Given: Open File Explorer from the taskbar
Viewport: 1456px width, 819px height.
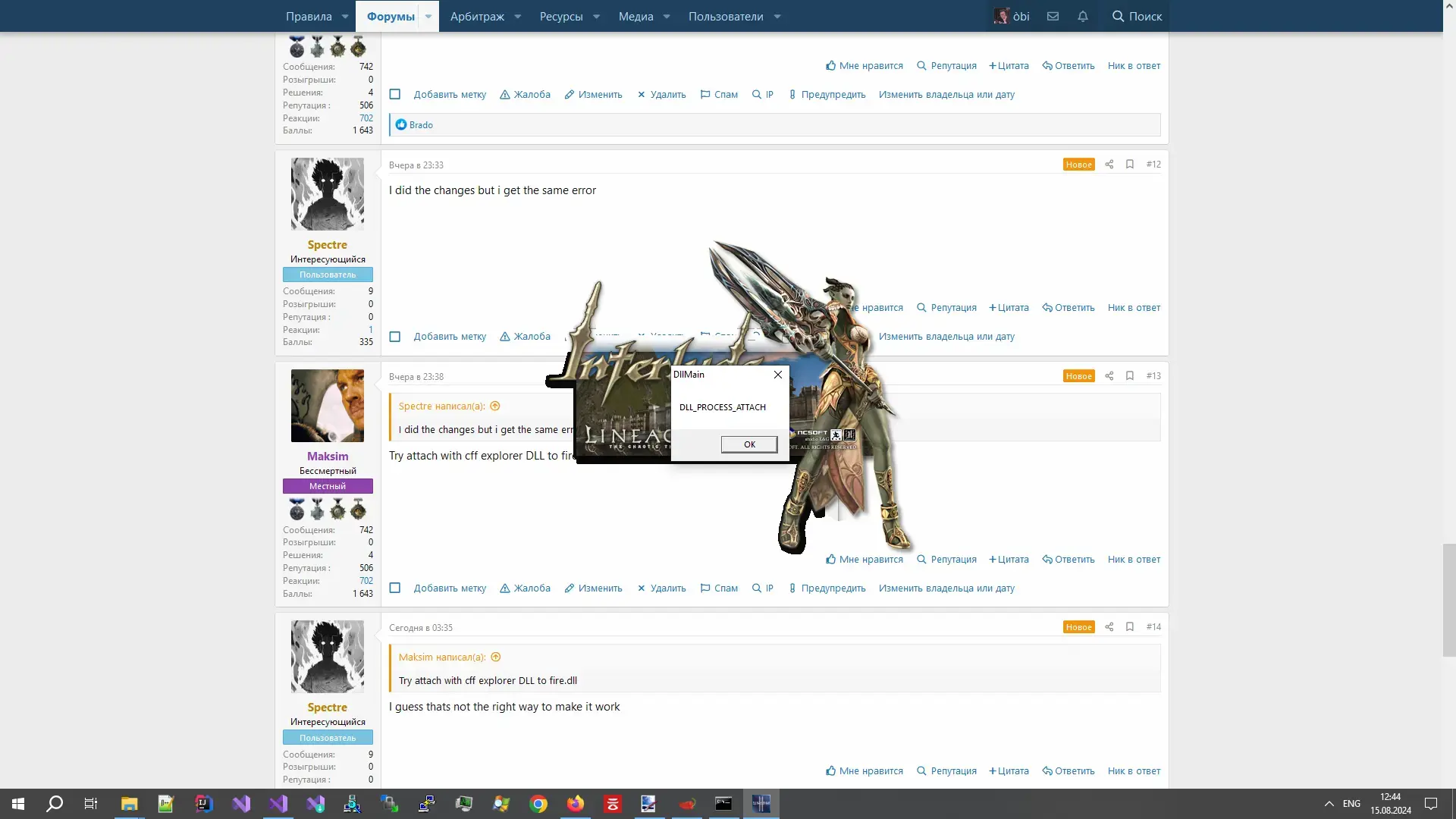Looking at the screenshot, I should point(129,804).
